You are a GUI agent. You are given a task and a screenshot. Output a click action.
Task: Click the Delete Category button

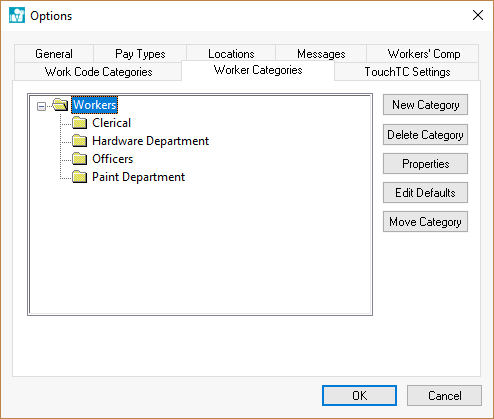click(x=425, y=135)
